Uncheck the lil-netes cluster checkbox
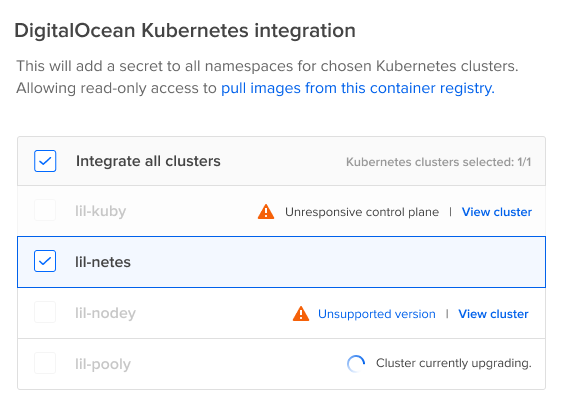The image size is (563, 403). coord(45,261)
